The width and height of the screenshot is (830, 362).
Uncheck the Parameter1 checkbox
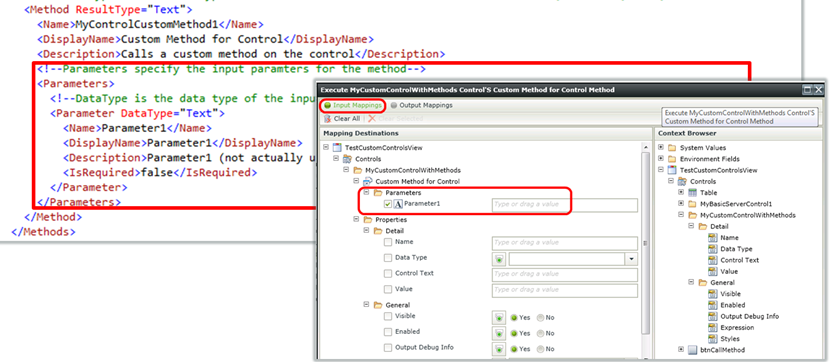tap(388, 204)
